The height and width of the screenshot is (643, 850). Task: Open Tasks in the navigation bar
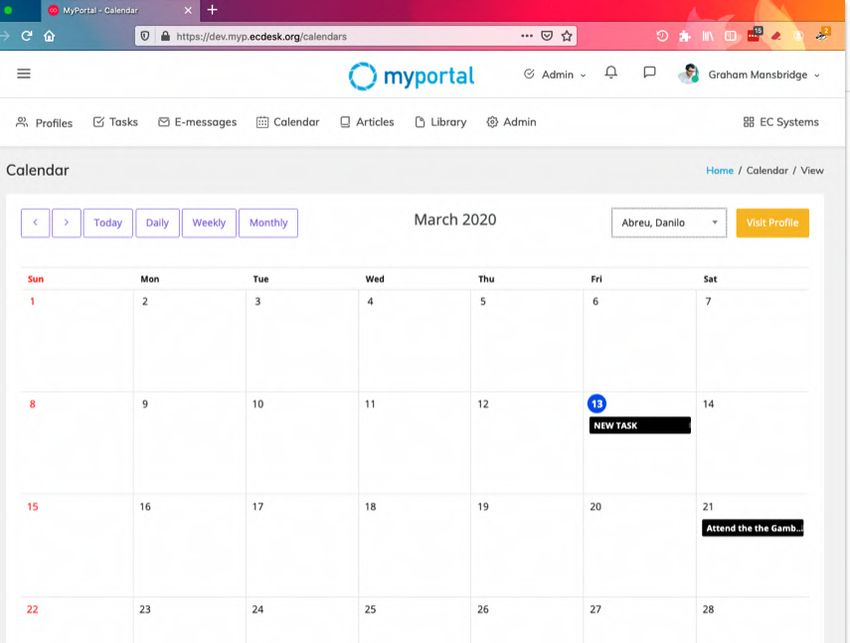(115, 122)
